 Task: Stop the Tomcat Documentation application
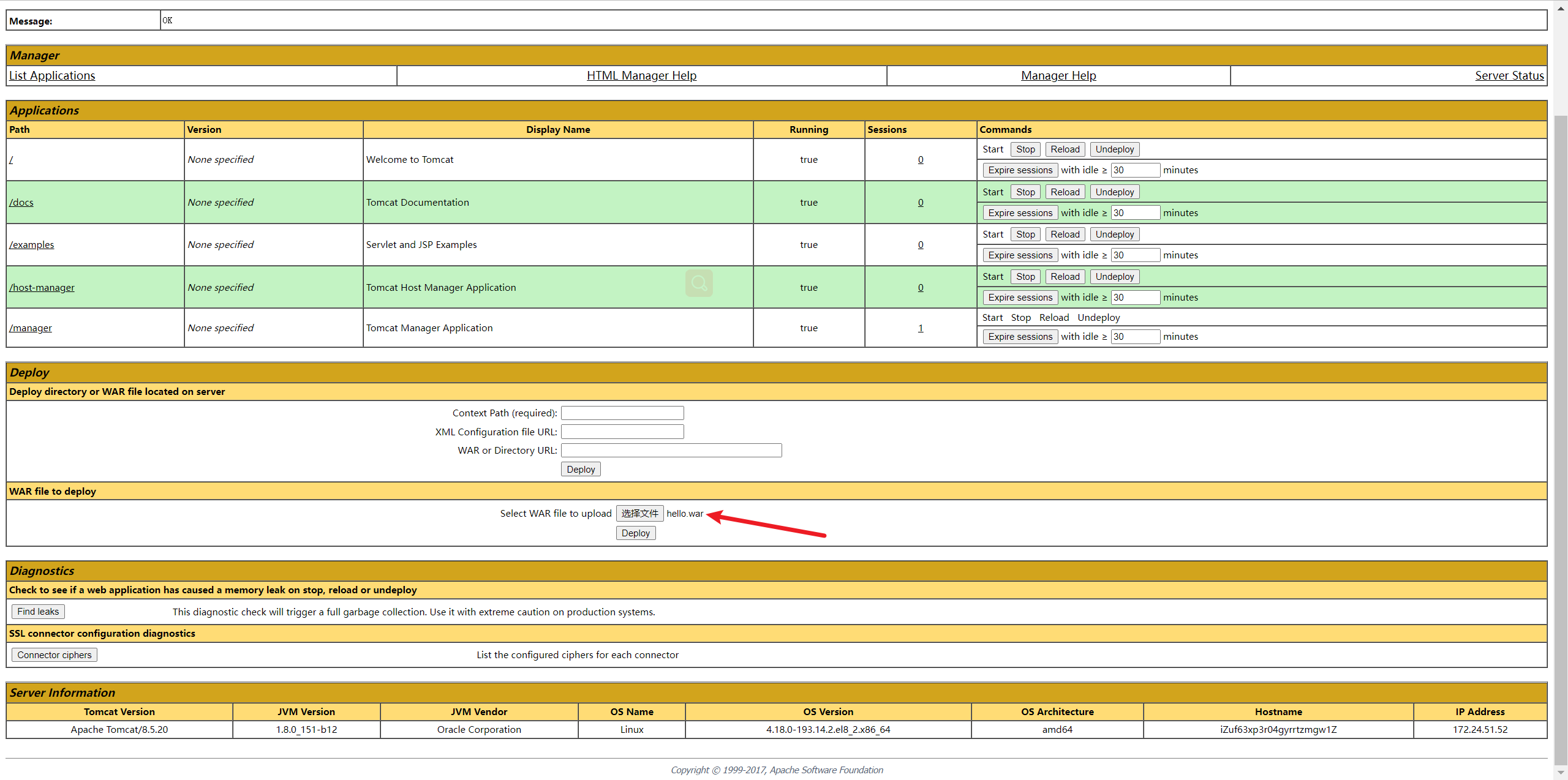point(1025,192)
